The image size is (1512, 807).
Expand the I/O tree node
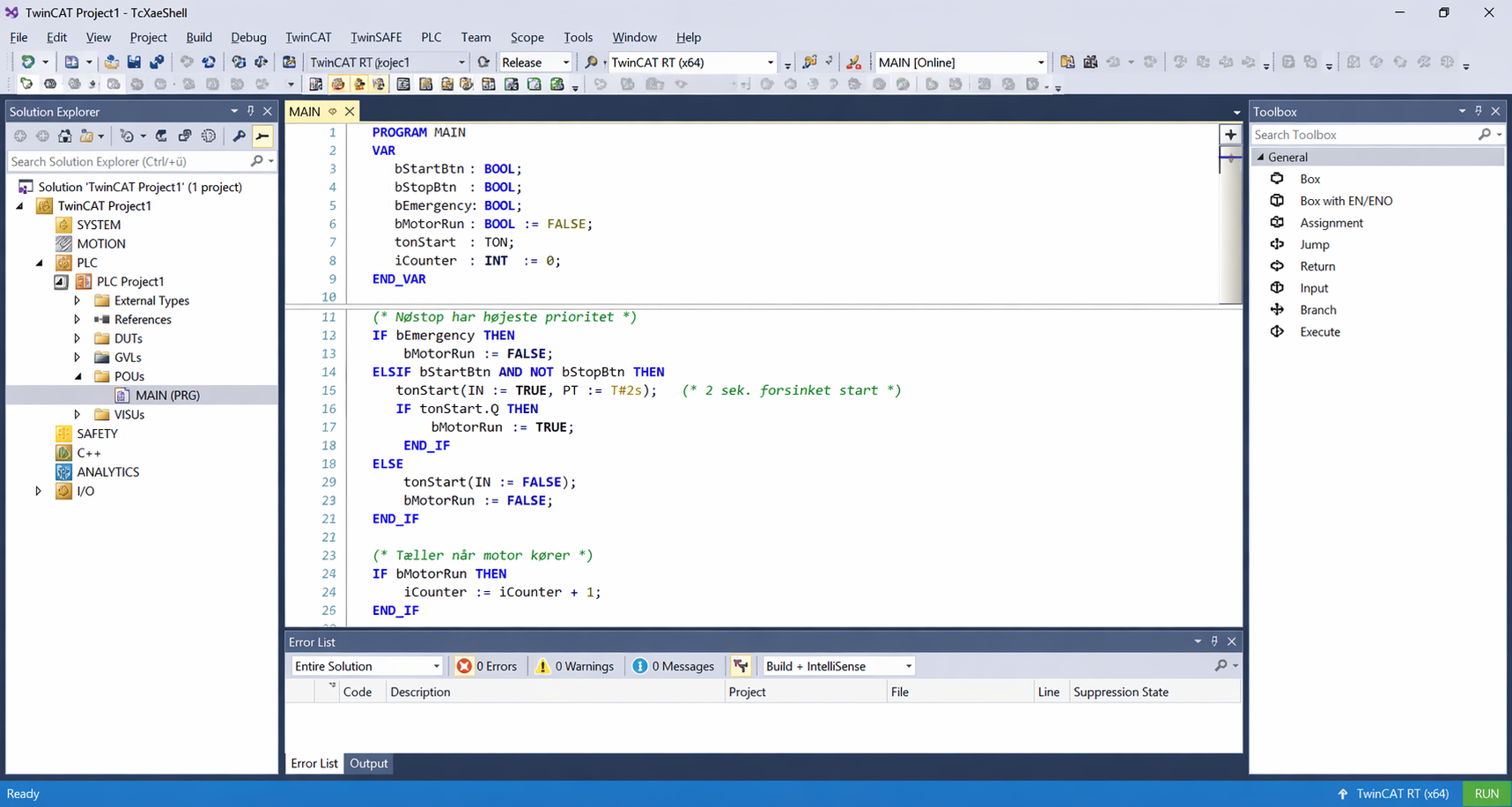click(x=38, y=491)
